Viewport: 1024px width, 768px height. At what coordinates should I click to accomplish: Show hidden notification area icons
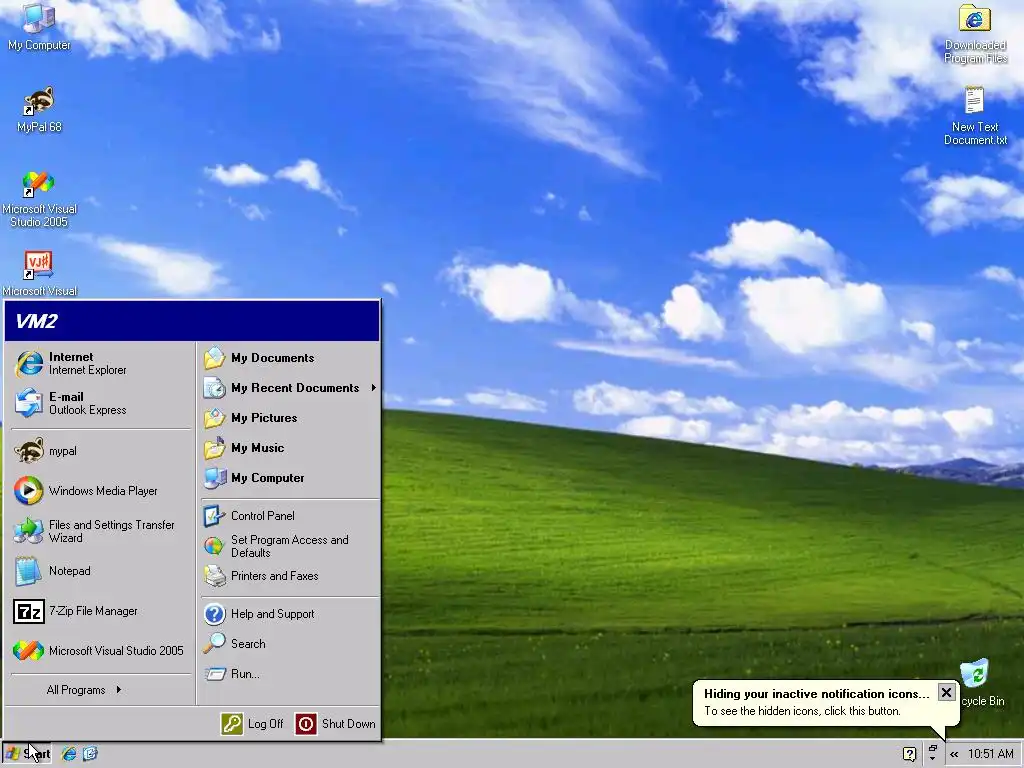coord(954,754)
